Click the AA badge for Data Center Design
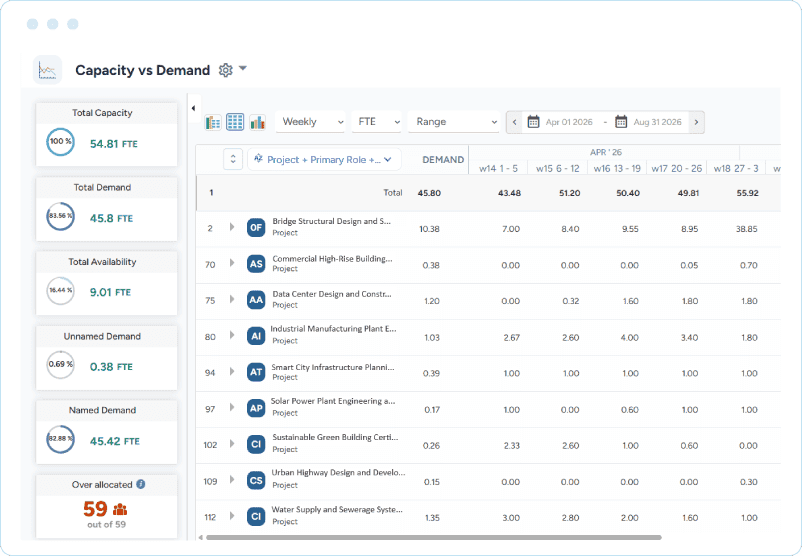802x556 pixels. click(256, 300)
